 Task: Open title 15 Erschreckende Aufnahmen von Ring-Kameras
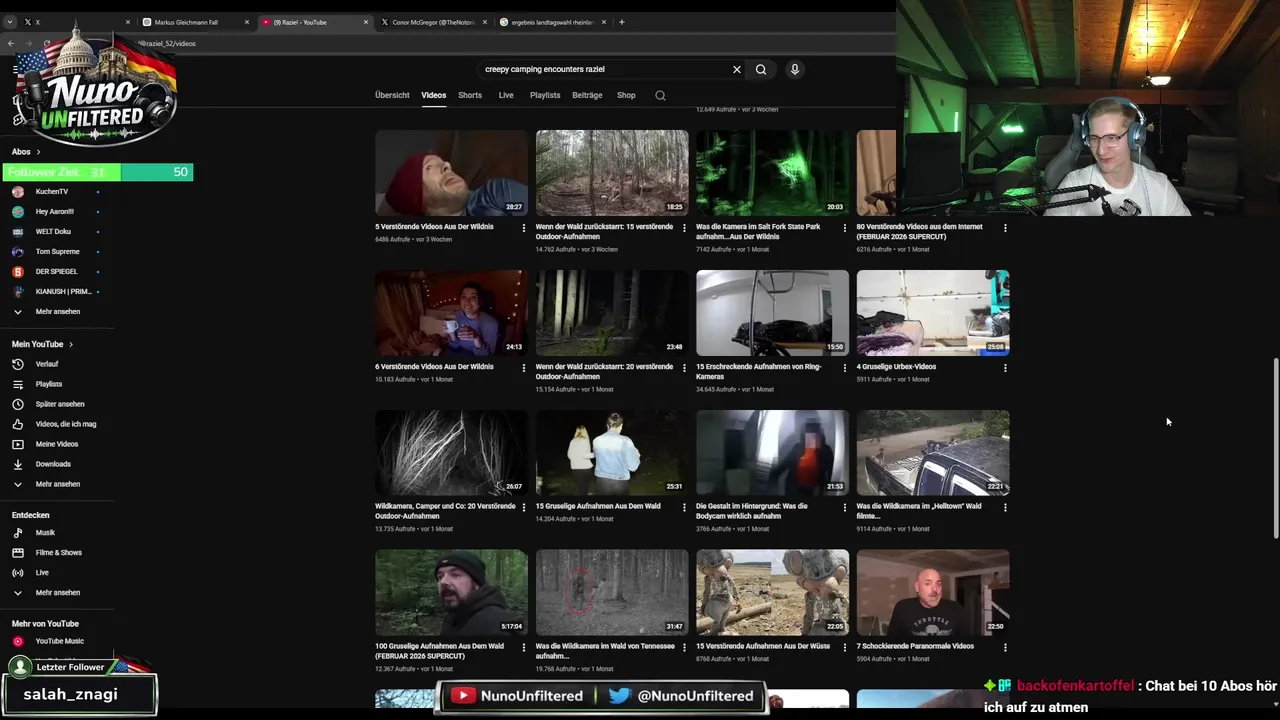(758, 372)
